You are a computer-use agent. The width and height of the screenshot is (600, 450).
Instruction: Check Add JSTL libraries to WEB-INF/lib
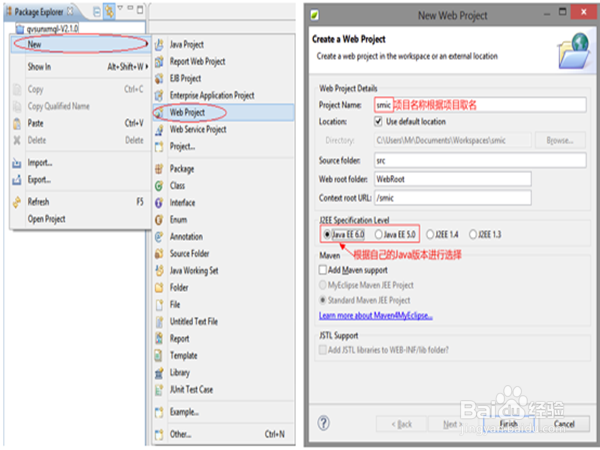pos(323,350)
